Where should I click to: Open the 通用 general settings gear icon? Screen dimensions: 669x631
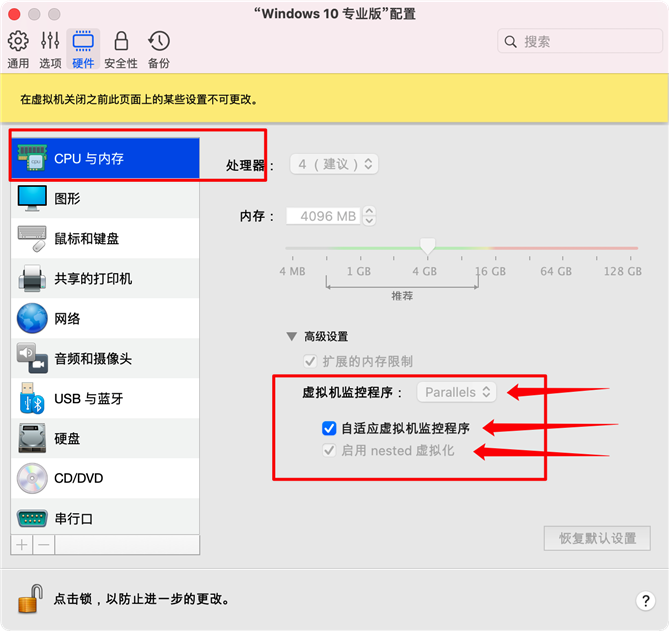point(18,41)
